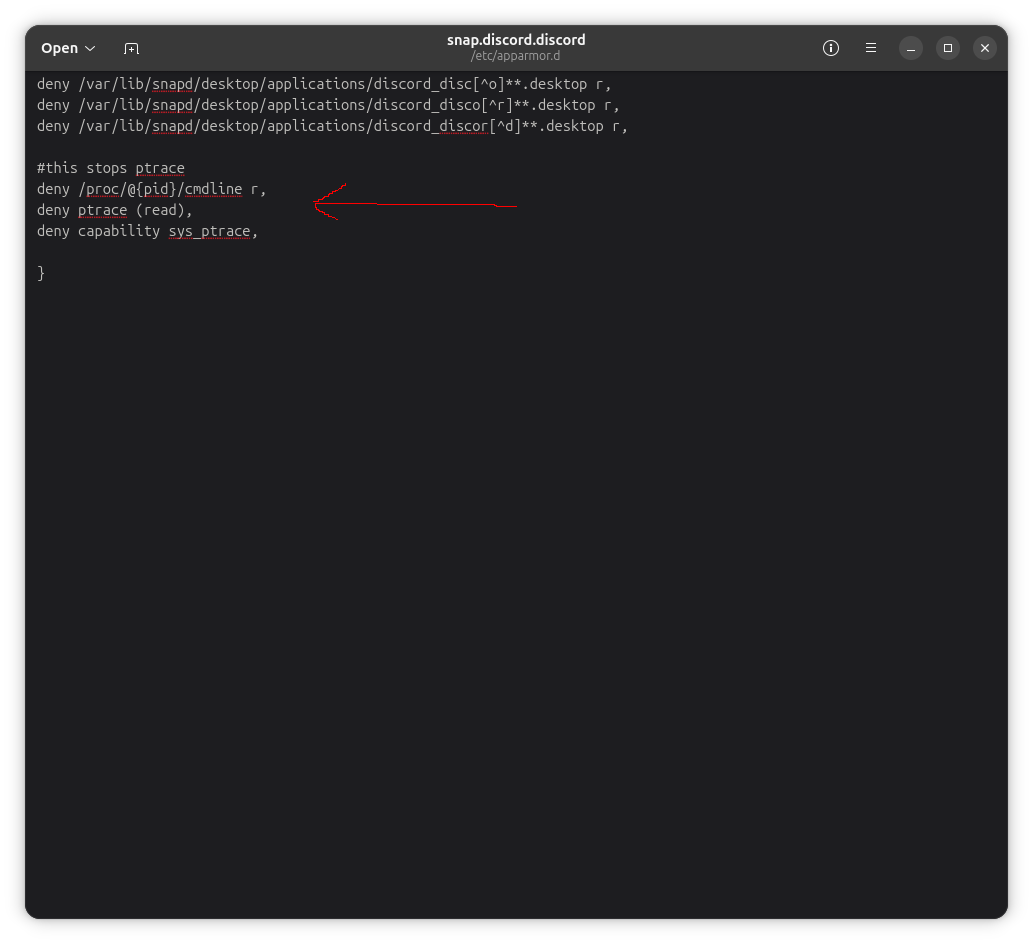Screen dimensions: 1033x944
Task: Click the /etc/apparmor.d path subtitle
Action: (x=515, y=56)
